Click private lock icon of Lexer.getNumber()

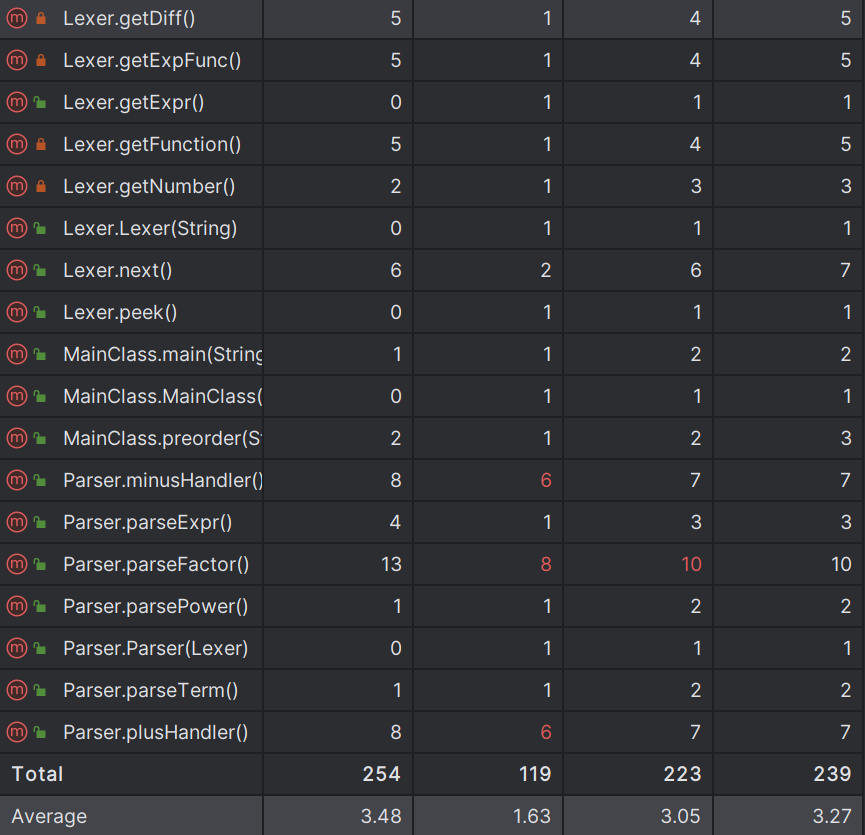41,186
